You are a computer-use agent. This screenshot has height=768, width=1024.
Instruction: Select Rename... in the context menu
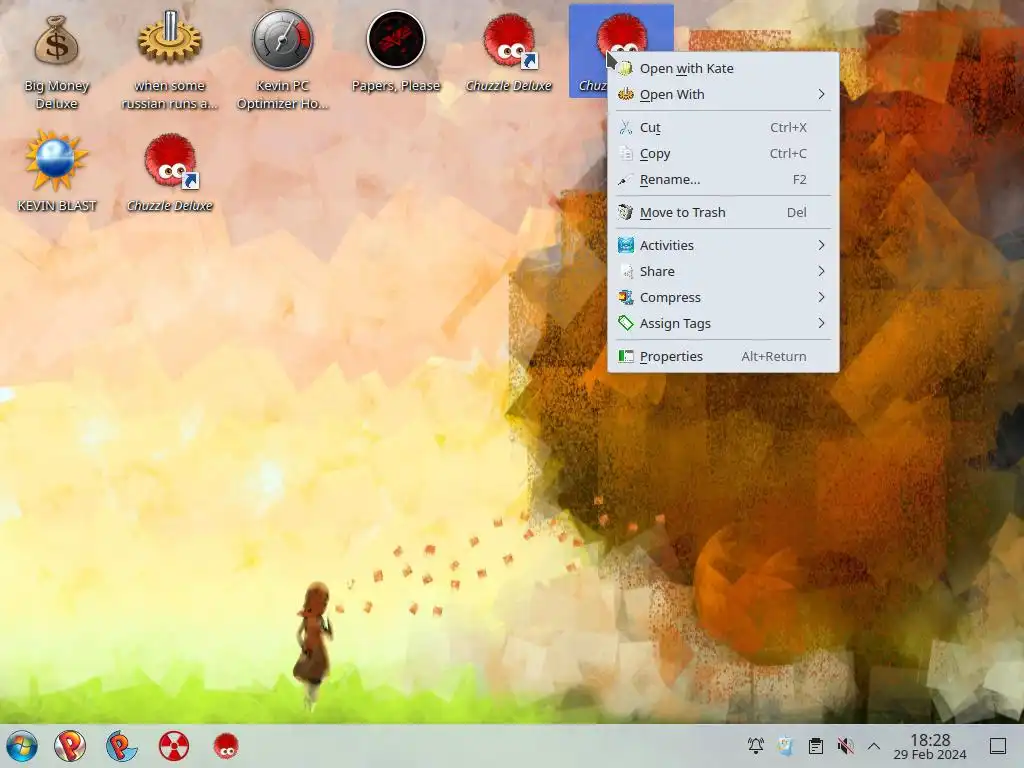point(723,180)
